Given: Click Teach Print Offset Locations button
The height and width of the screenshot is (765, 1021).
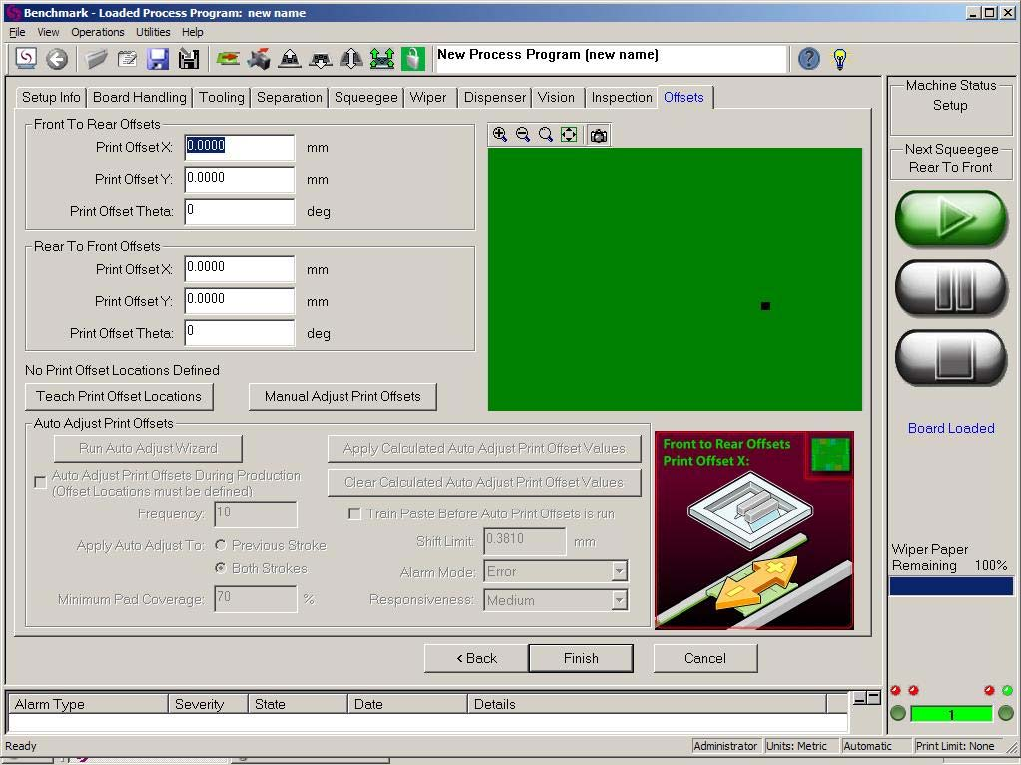Looking at the screenshot, I should 119,396.
